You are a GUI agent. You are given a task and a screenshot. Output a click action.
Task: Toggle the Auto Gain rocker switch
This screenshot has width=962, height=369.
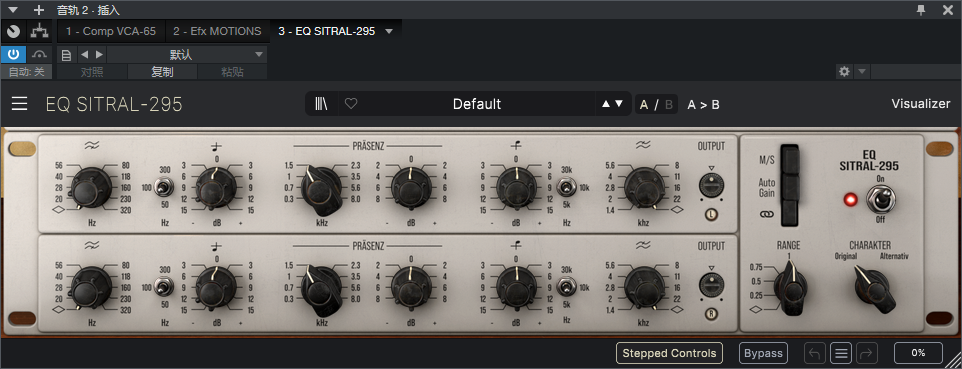(790, 187)
